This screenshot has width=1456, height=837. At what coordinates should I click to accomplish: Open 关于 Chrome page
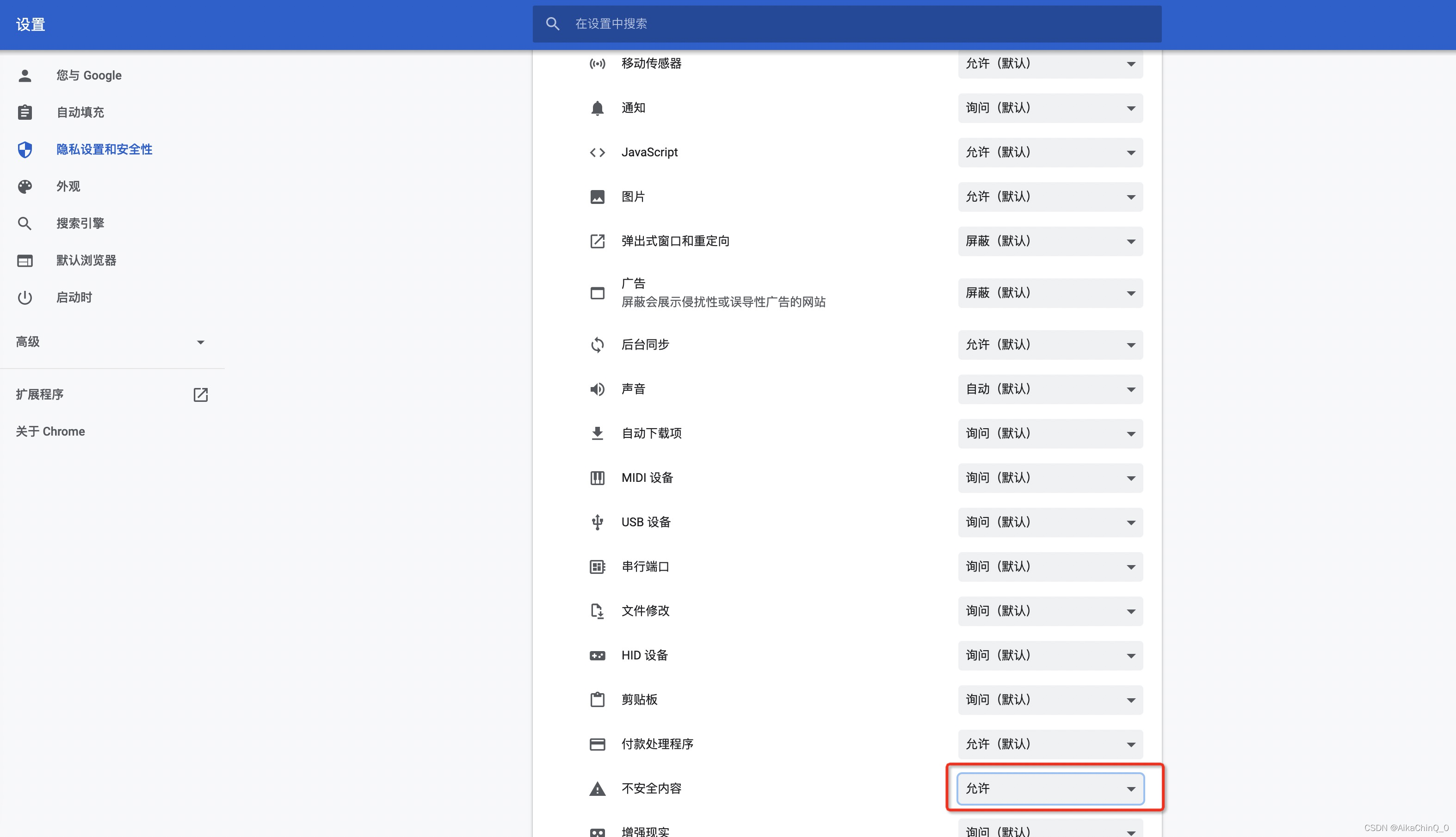point(50,432)
